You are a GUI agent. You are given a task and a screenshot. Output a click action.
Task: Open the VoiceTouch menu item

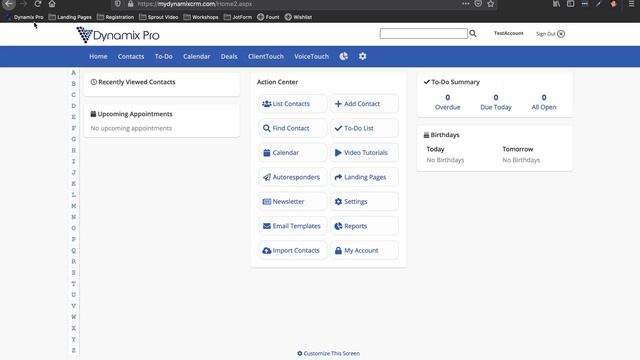pos(311,56)
